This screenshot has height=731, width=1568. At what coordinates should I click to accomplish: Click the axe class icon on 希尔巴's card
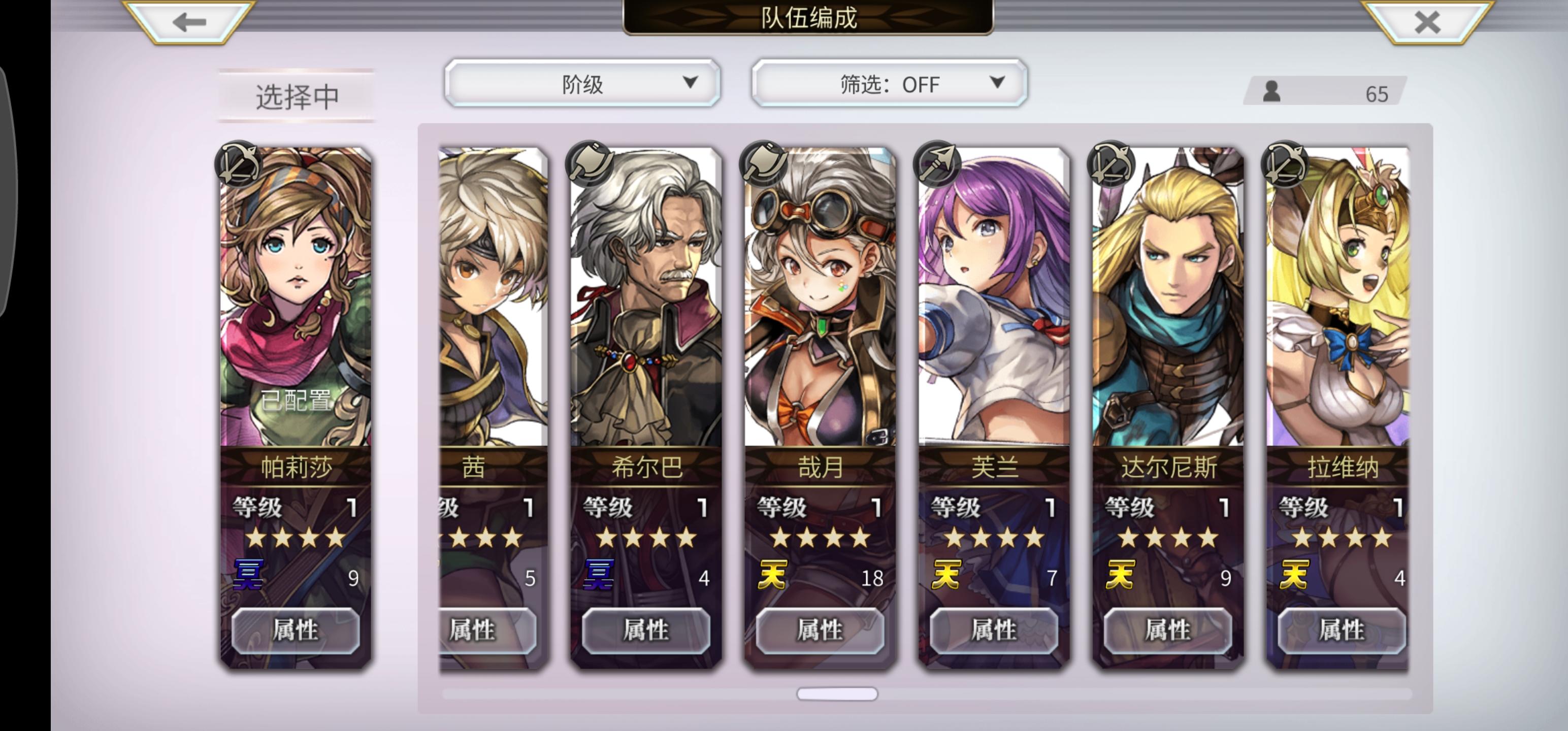(x=589, y=163)
